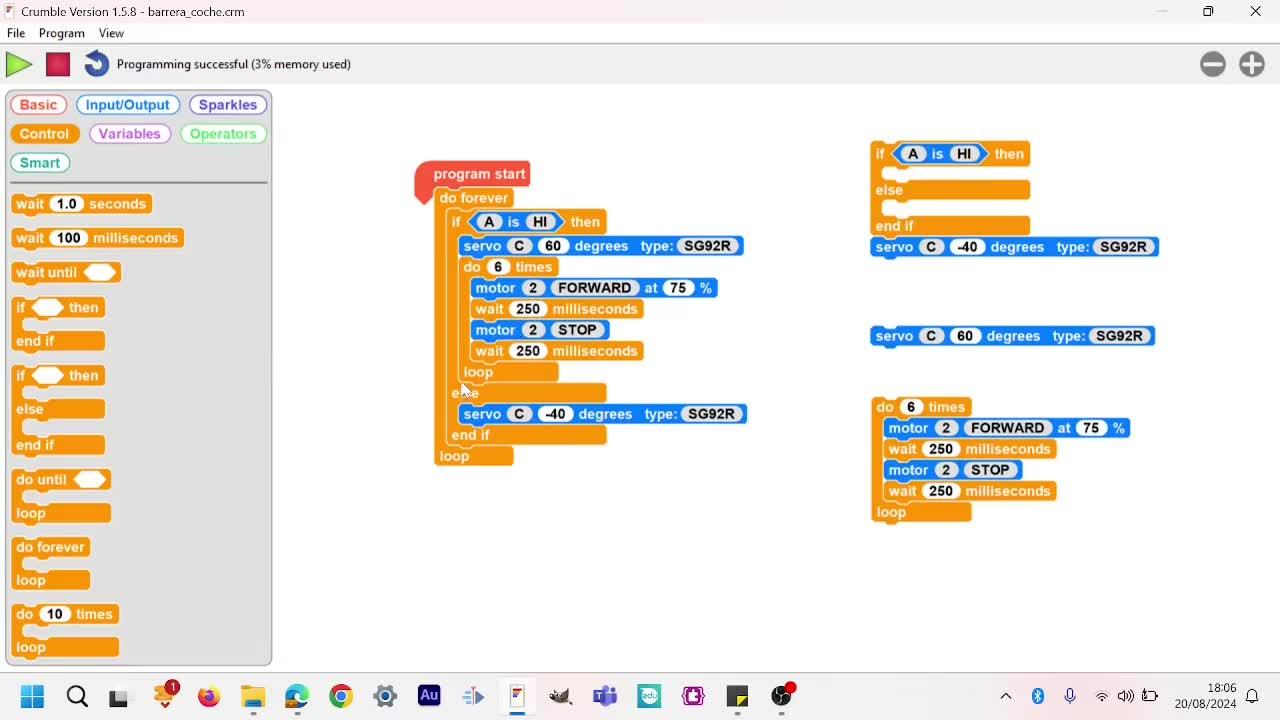Edit the 1.0 seconds value in the palette

click(x=66, y=204)
